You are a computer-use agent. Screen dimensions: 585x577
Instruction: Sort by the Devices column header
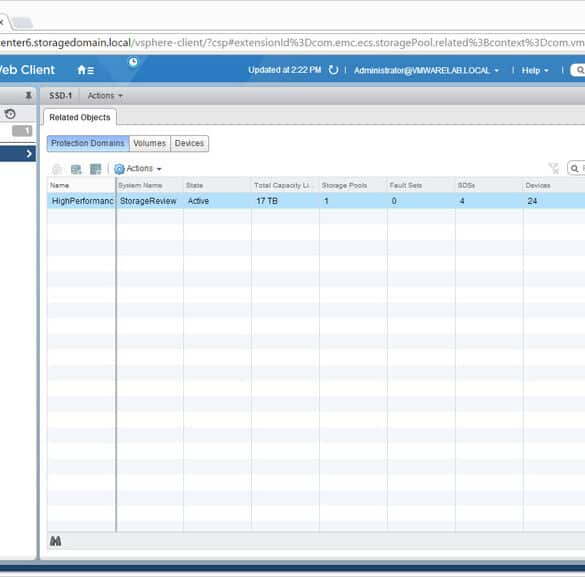pyautogui.click(x=554, y=185)
